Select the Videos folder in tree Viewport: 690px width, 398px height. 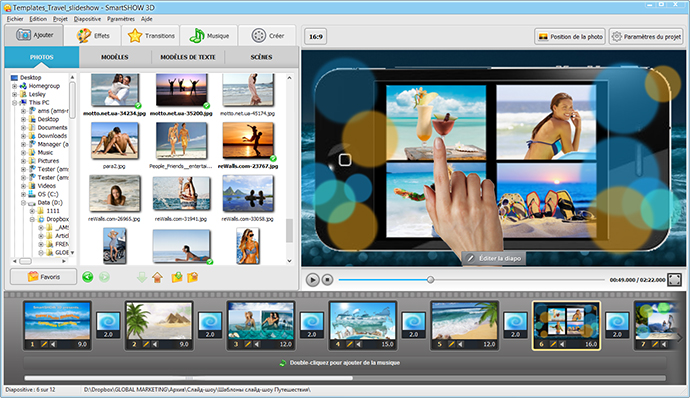pos(47,186)
